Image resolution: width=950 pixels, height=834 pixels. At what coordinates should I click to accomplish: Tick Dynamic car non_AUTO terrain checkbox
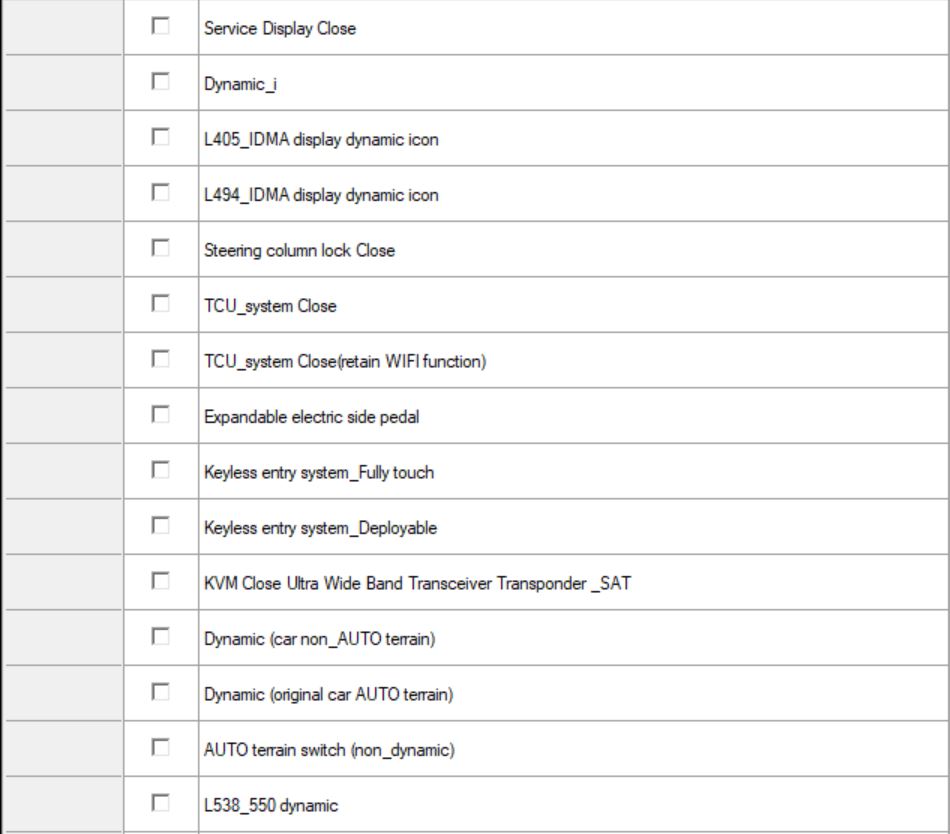[x=159, y=638]
